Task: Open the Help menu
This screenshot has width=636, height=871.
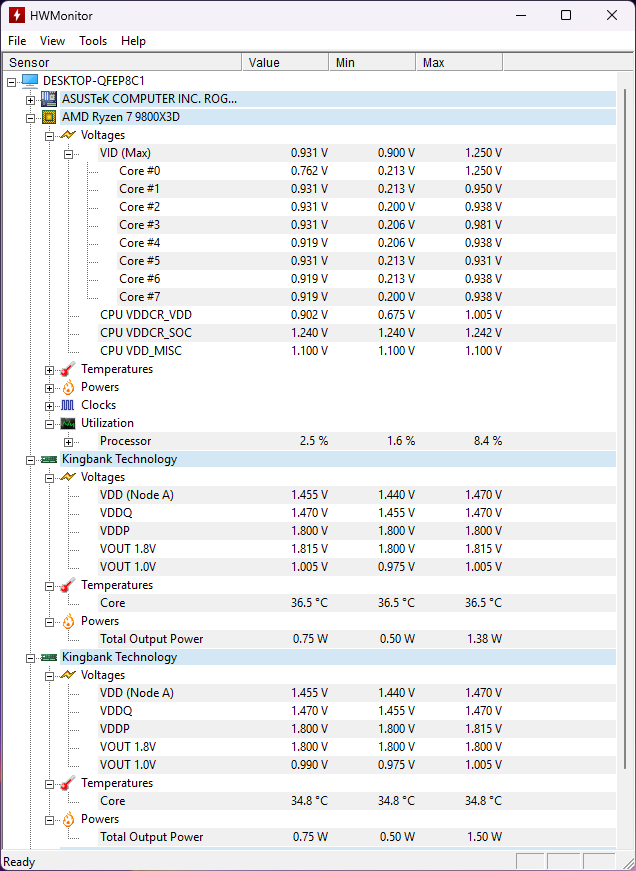Action: [x=133, y=41]
